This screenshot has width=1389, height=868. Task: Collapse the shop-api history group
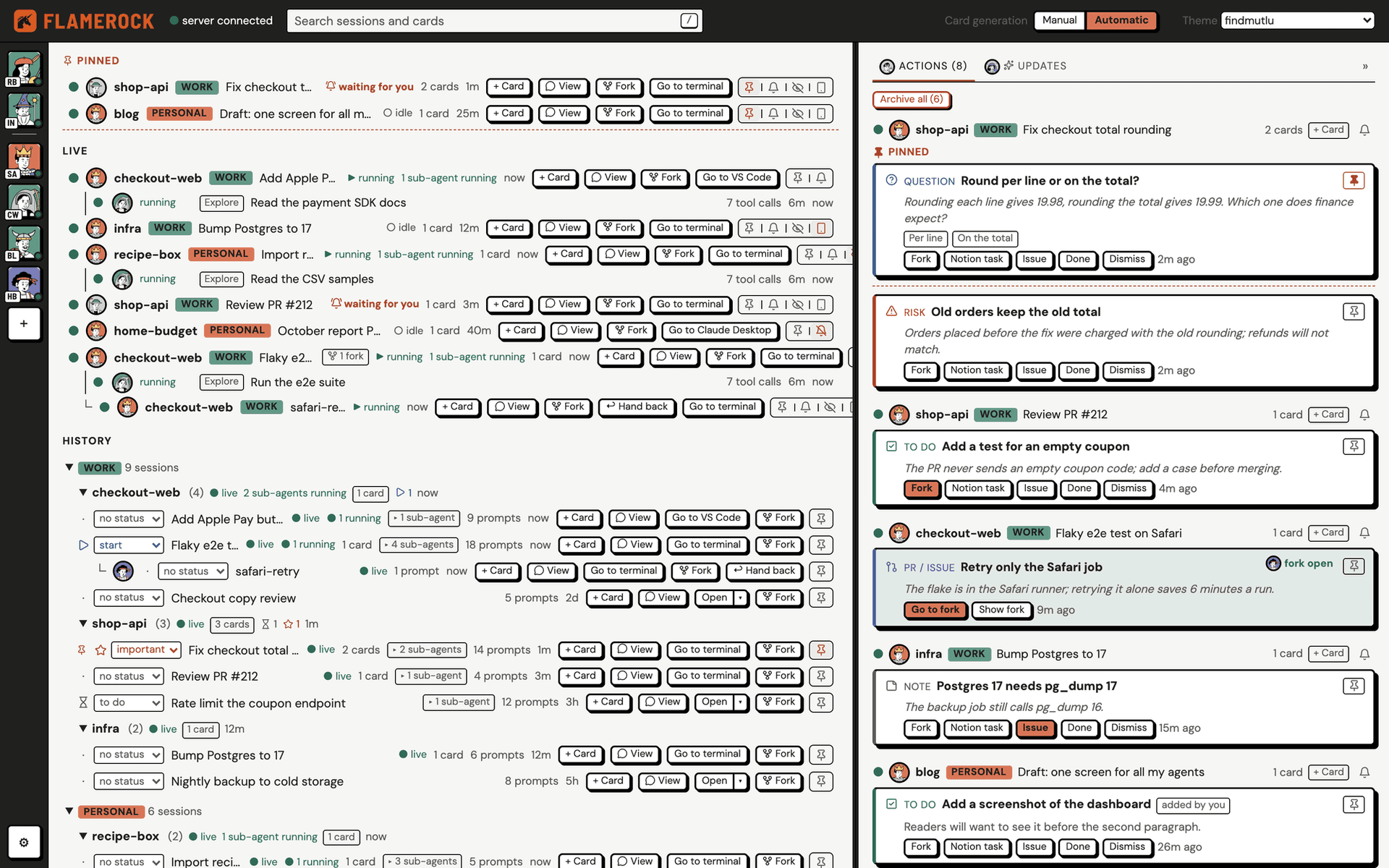pos(83,624)
